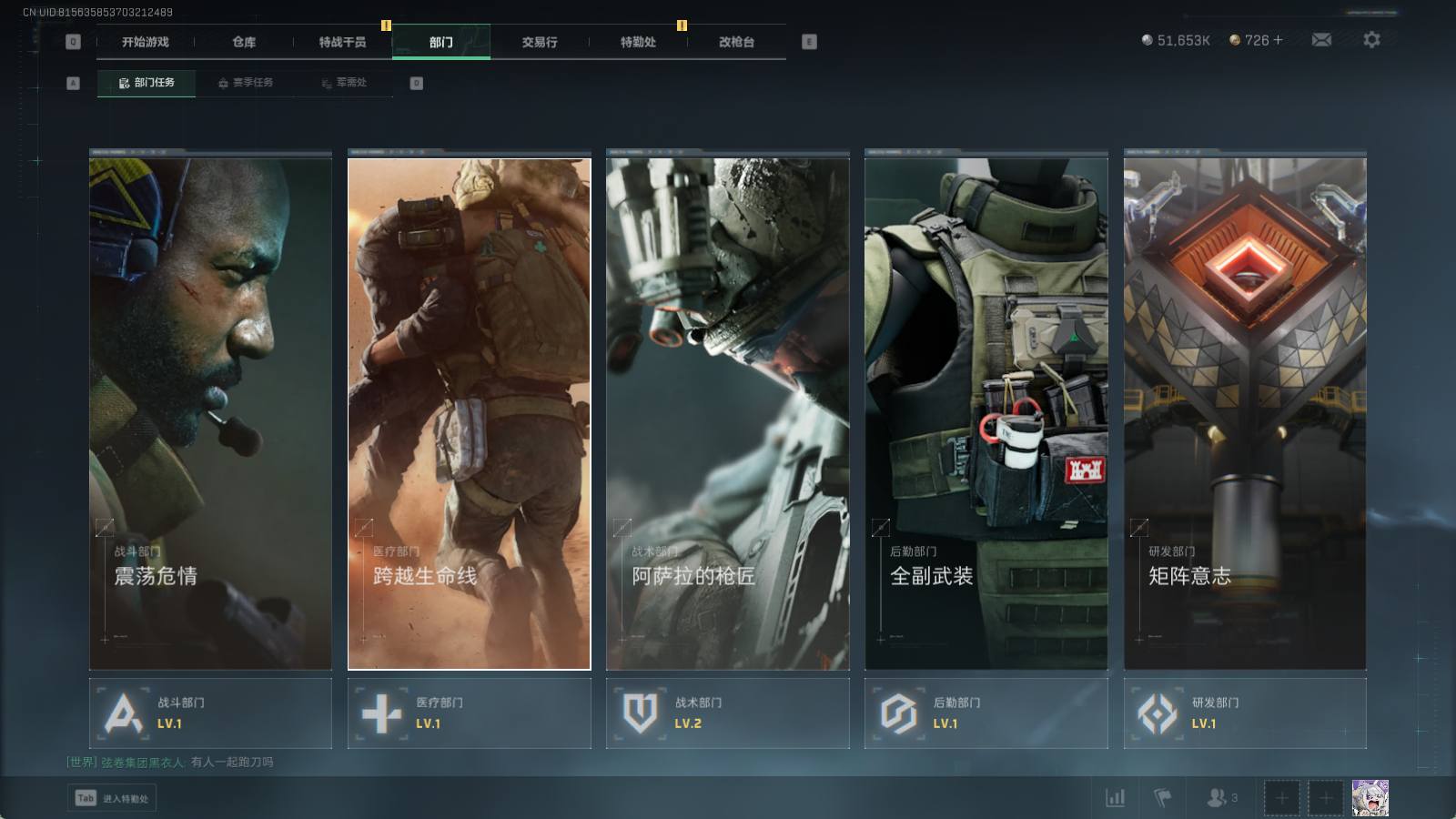Open the 震荡危情 mission poster

(210, 414)
